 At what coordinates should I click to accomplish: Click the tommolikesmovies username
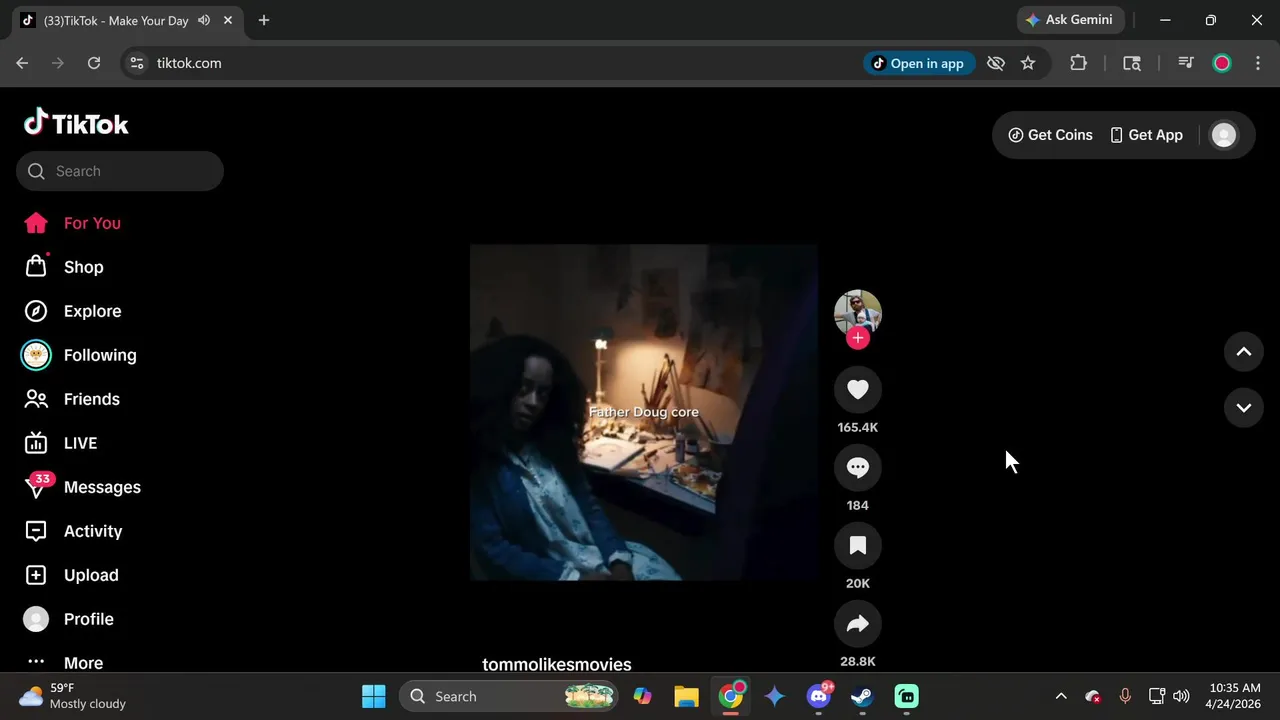(557, 664)
